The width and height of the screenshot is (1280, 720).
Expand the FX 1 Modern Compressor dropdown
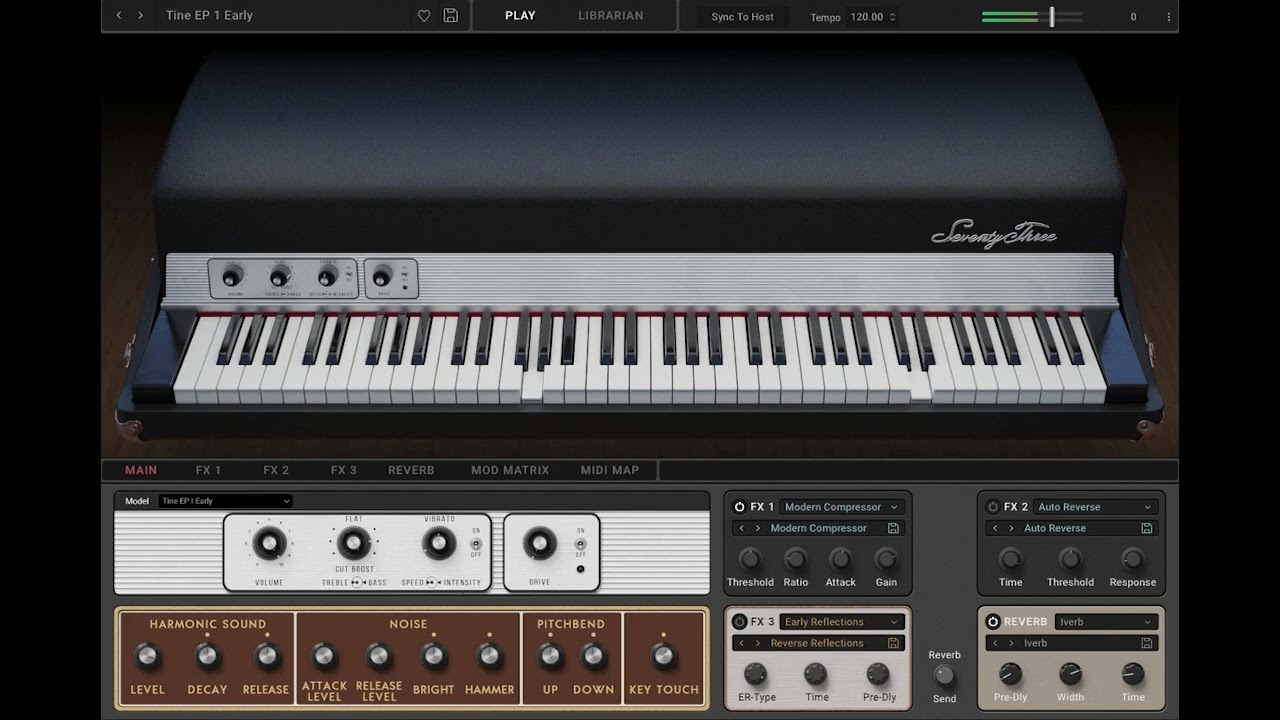pyautogui.click(x=841, y=507)
